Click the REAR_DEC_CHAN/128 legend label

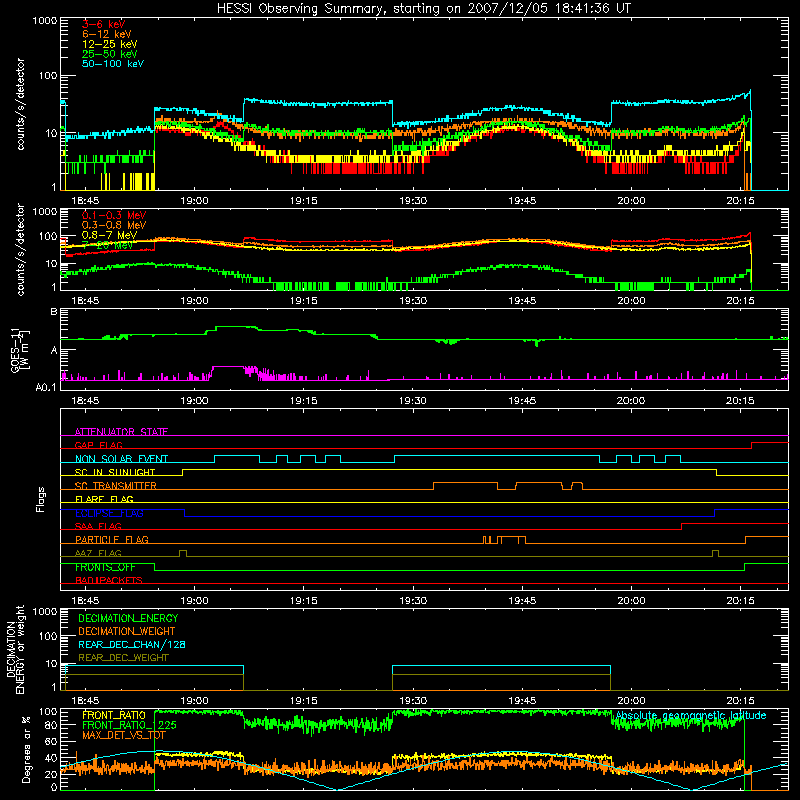click(x=132, y=645)
